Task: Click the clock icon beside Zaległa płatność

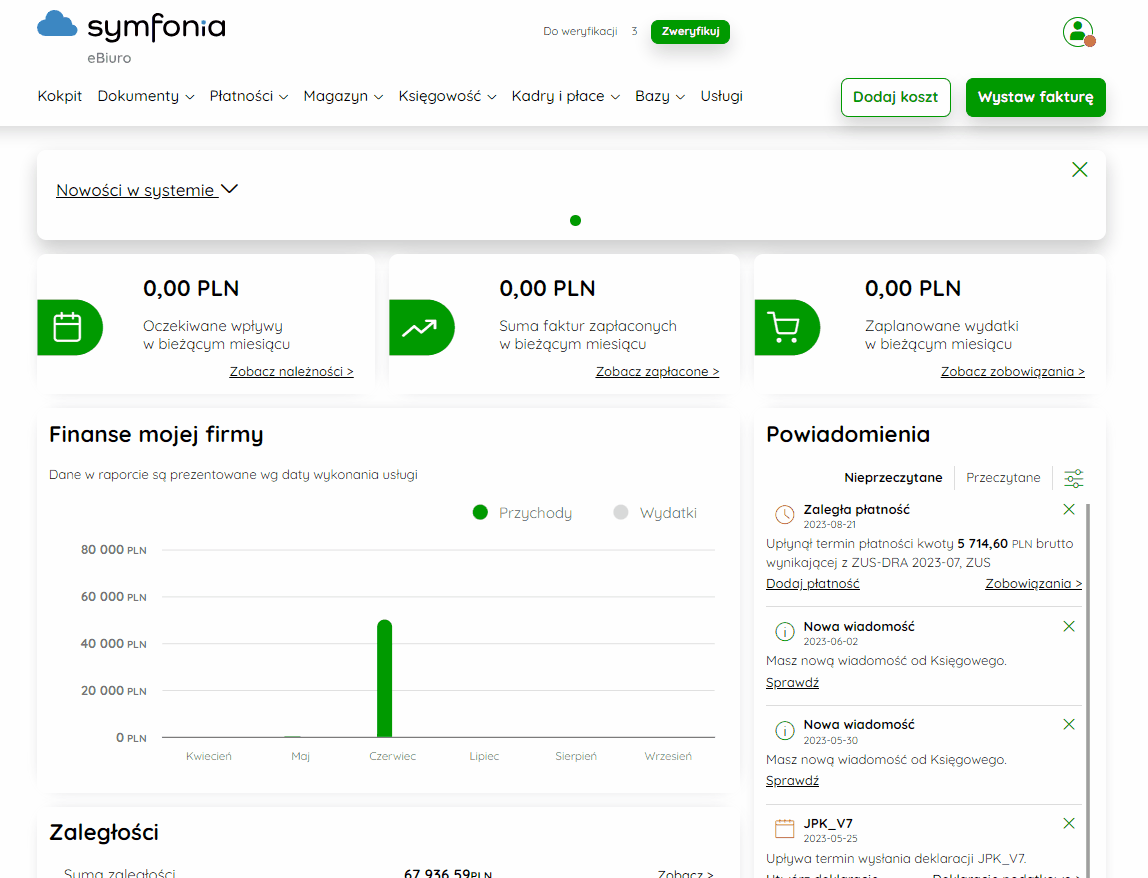Action: 784,514
